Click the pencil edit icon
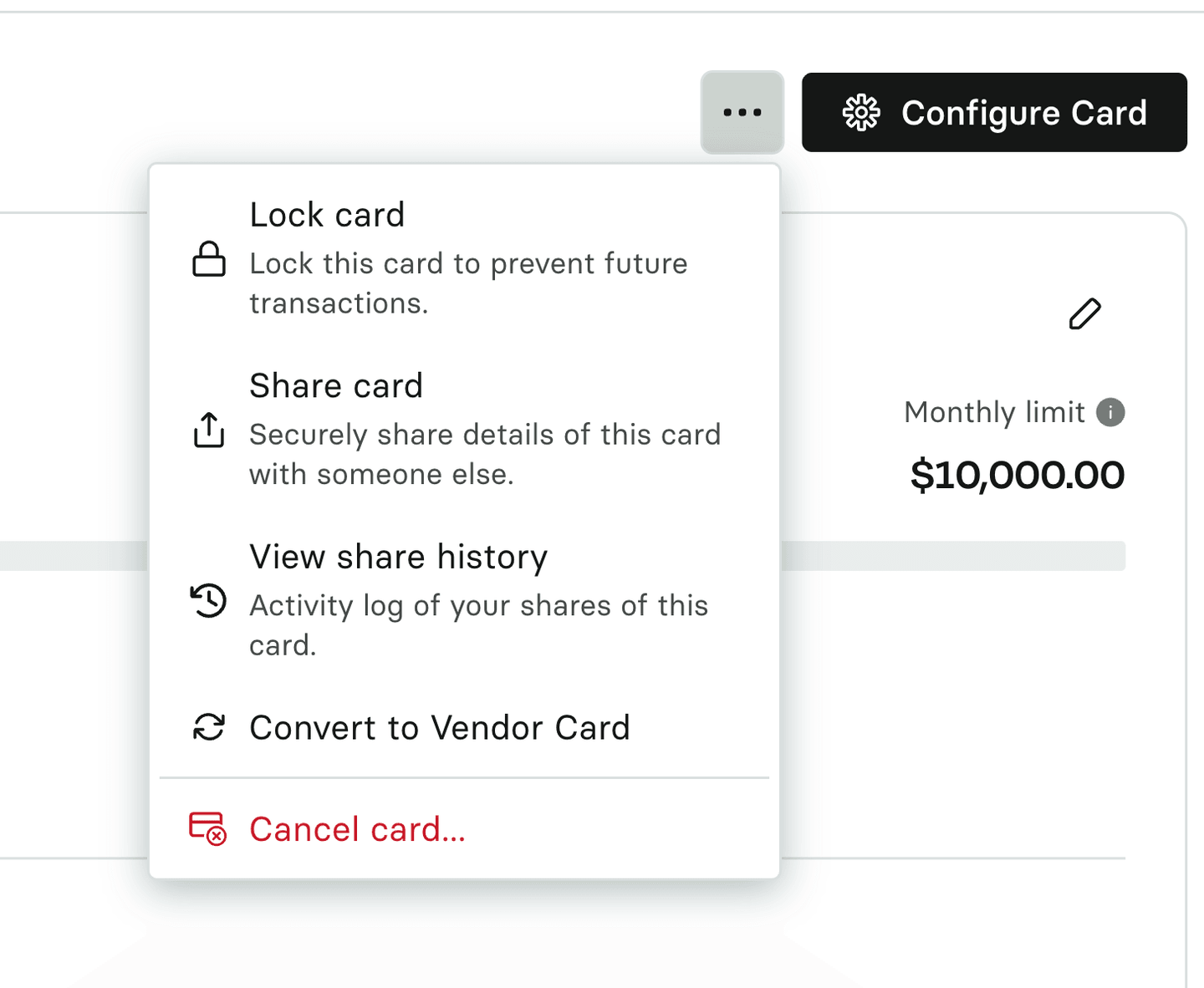1204x988 pixels. (x=1084, y=314)
